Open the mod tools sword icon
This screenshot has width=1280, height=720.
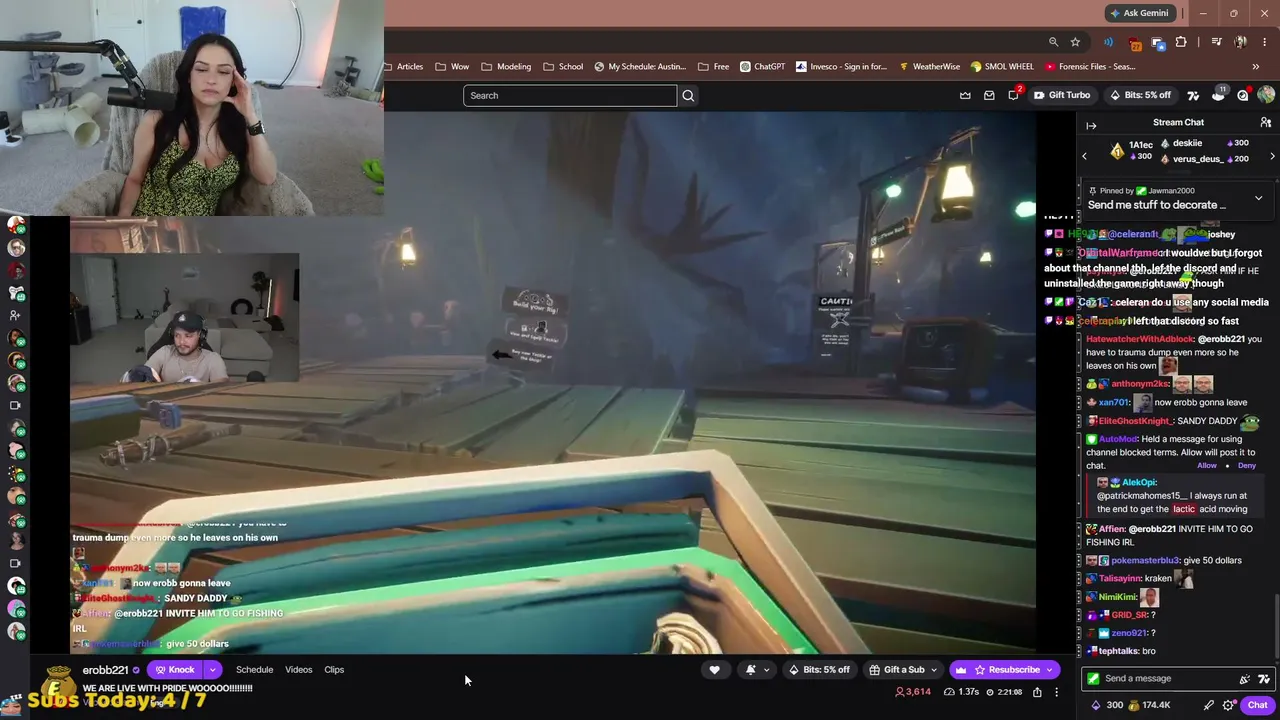pos(1209,705)
